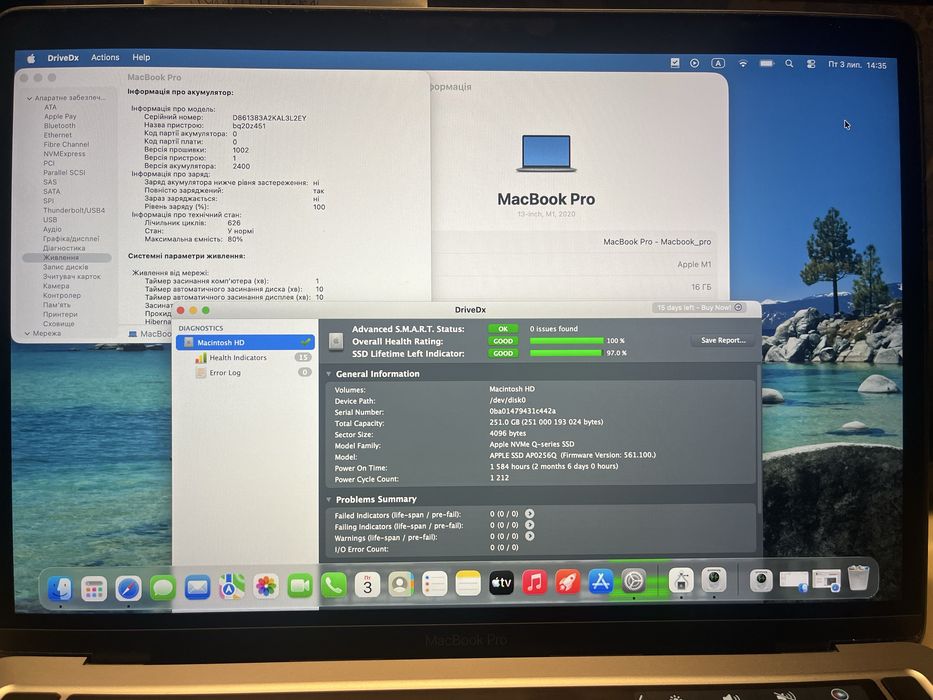
Task: Click '15 days left - Buy Now!' button
Action: [x=700, y=308]
